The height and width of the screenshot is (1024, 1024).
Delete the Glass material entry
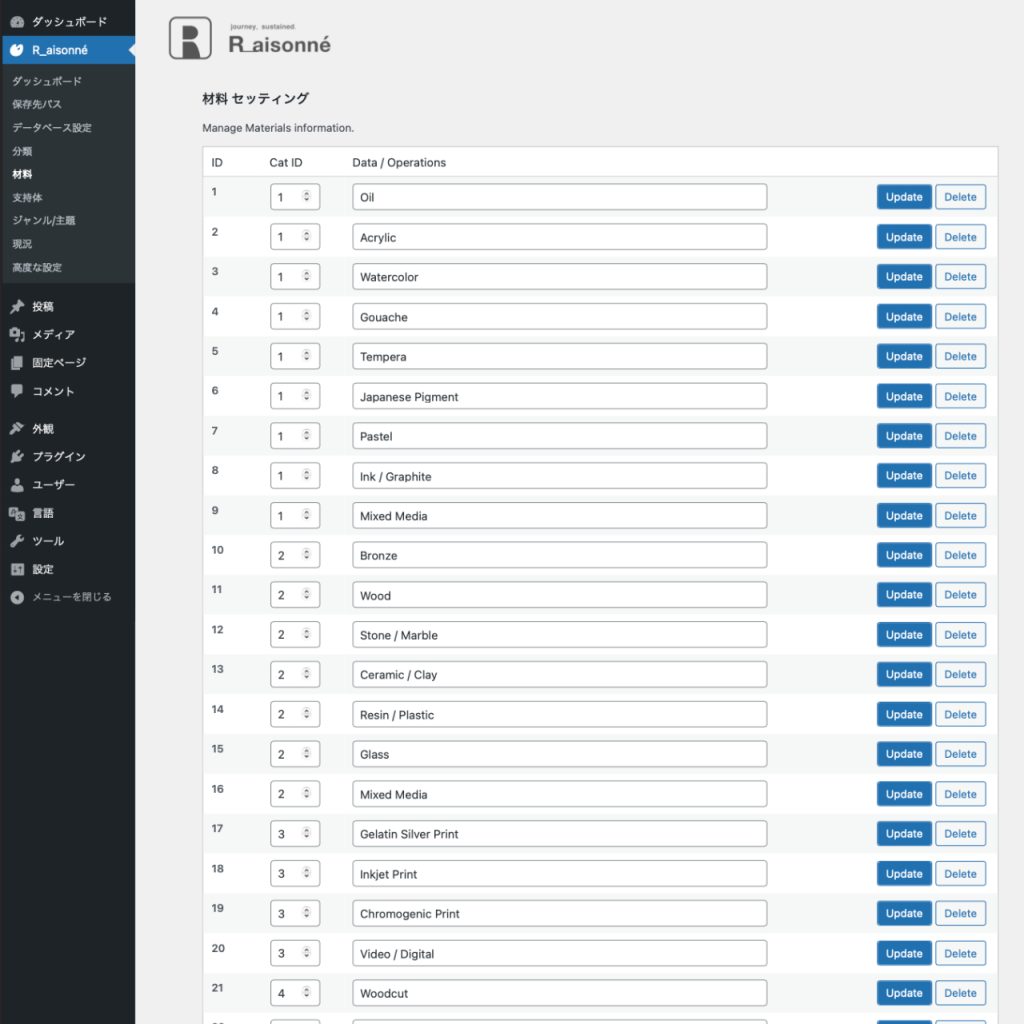click(x=960, y=754)
